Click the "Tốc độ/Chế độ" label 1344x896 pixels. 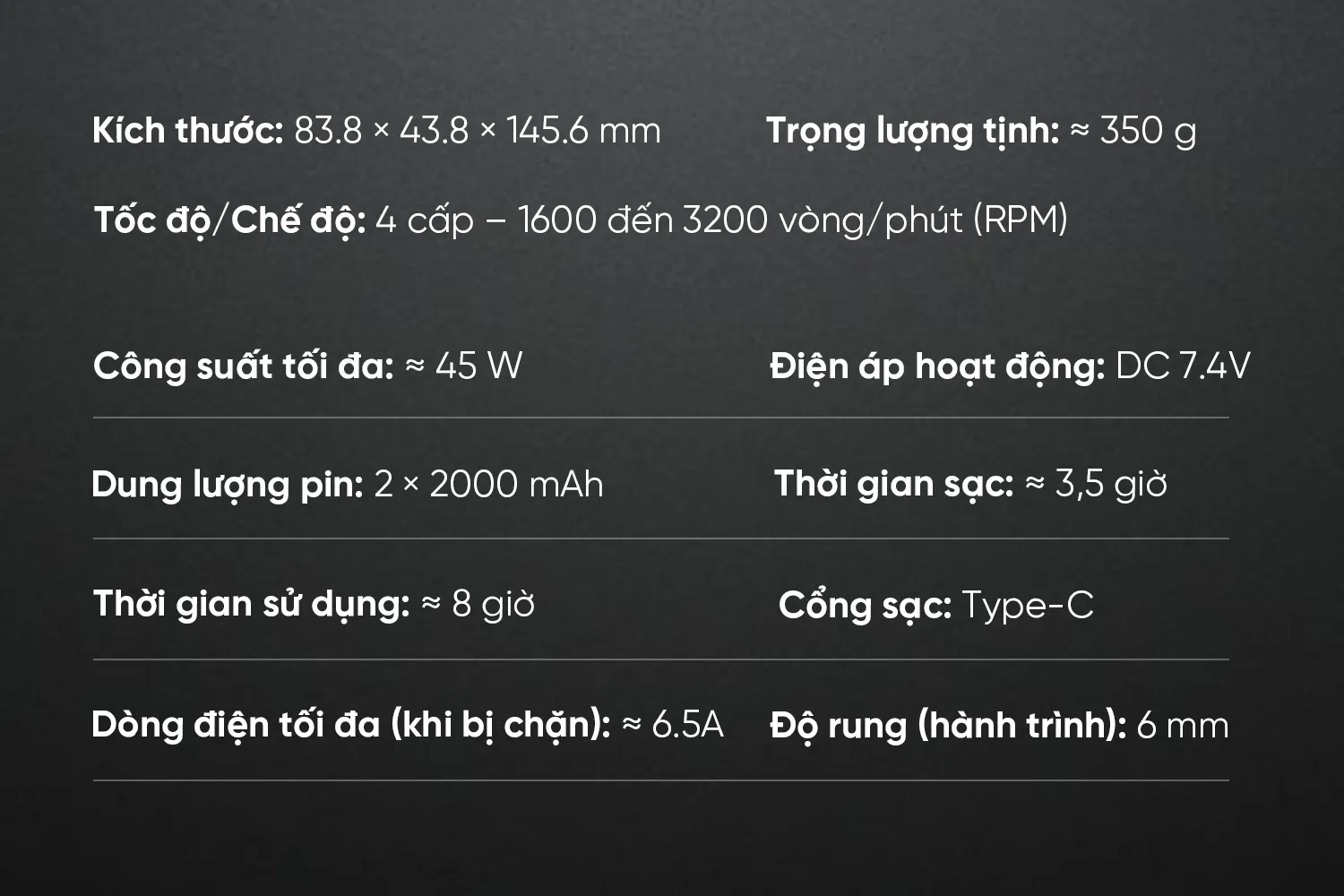click(x=229, y=220)
